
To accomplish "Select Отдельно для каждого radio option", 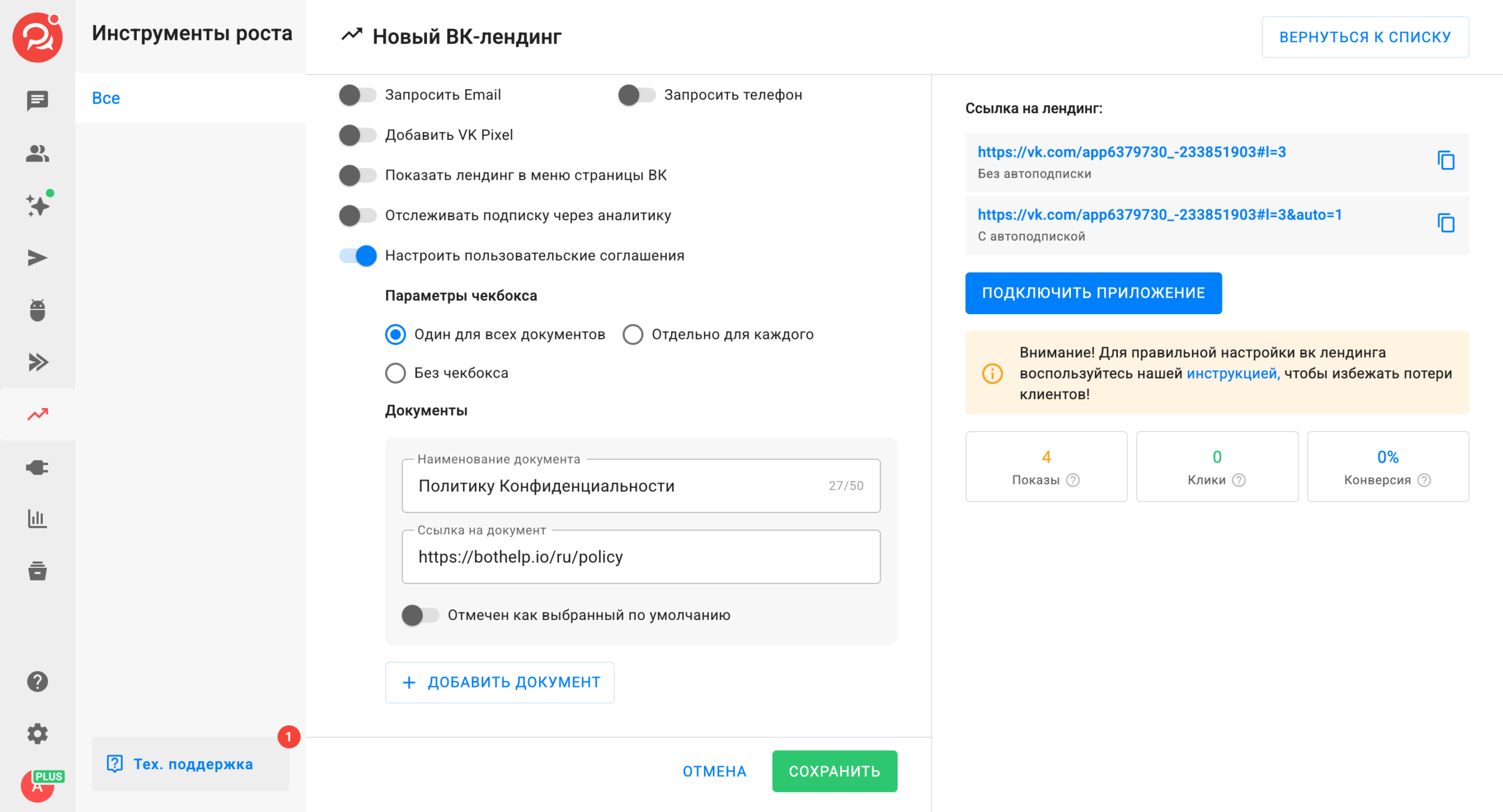I will point(633,335).
